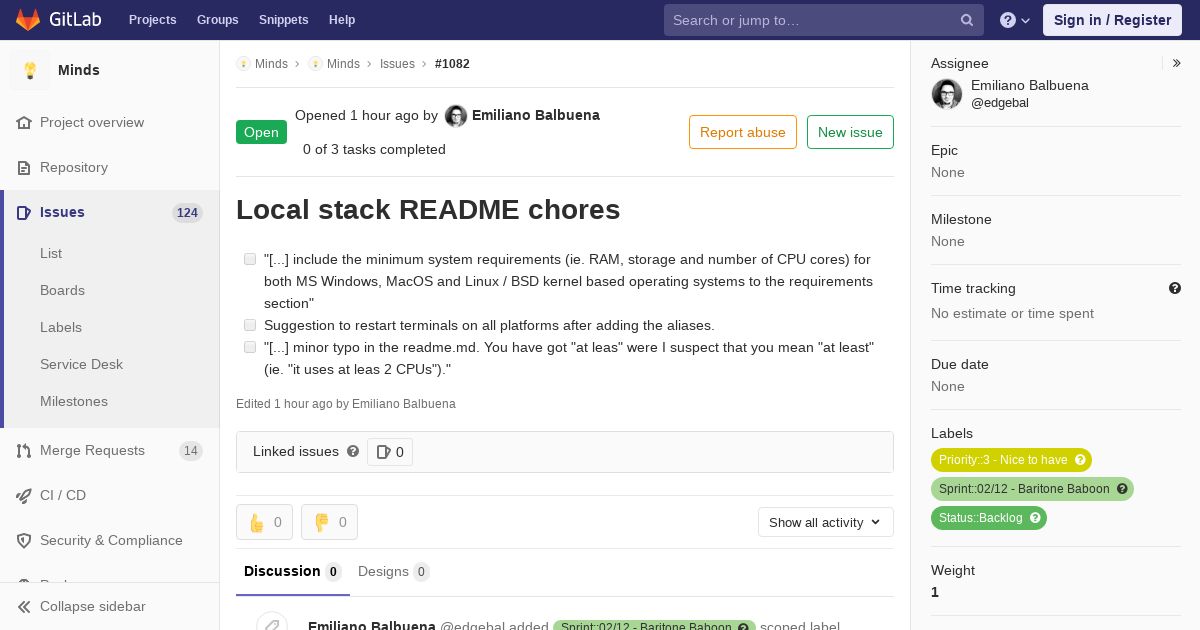
Task: Click the Collapse sidebar double-chevron icon
Action: point(24,606)
